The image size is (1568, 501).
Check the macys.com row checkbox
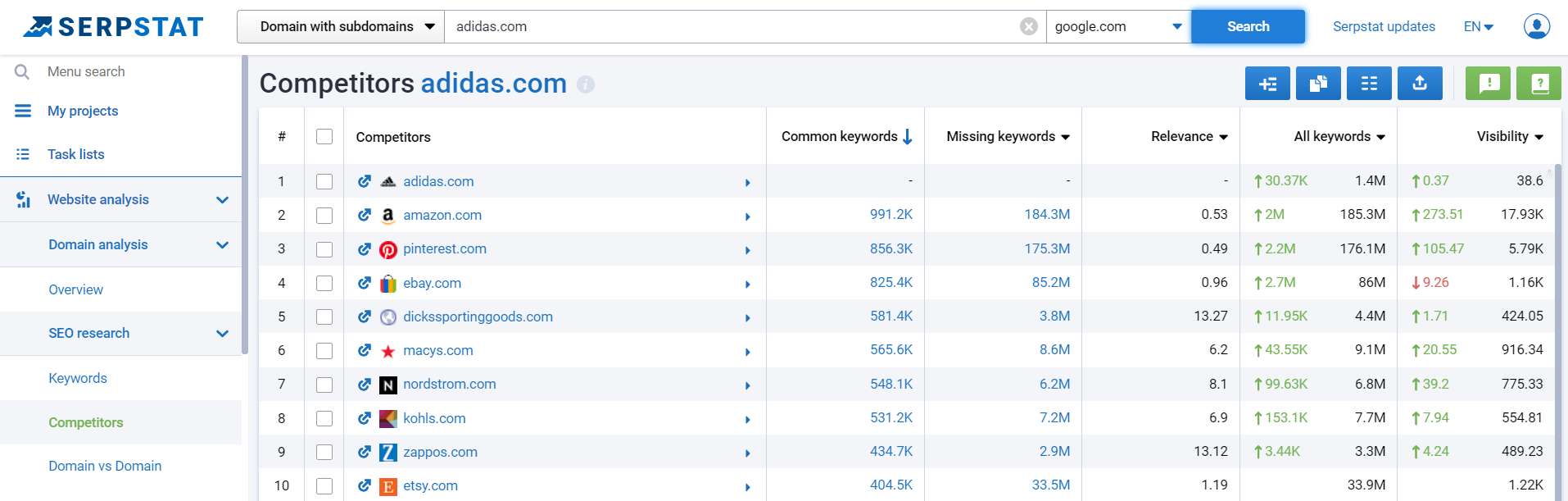tap(324, 350)
